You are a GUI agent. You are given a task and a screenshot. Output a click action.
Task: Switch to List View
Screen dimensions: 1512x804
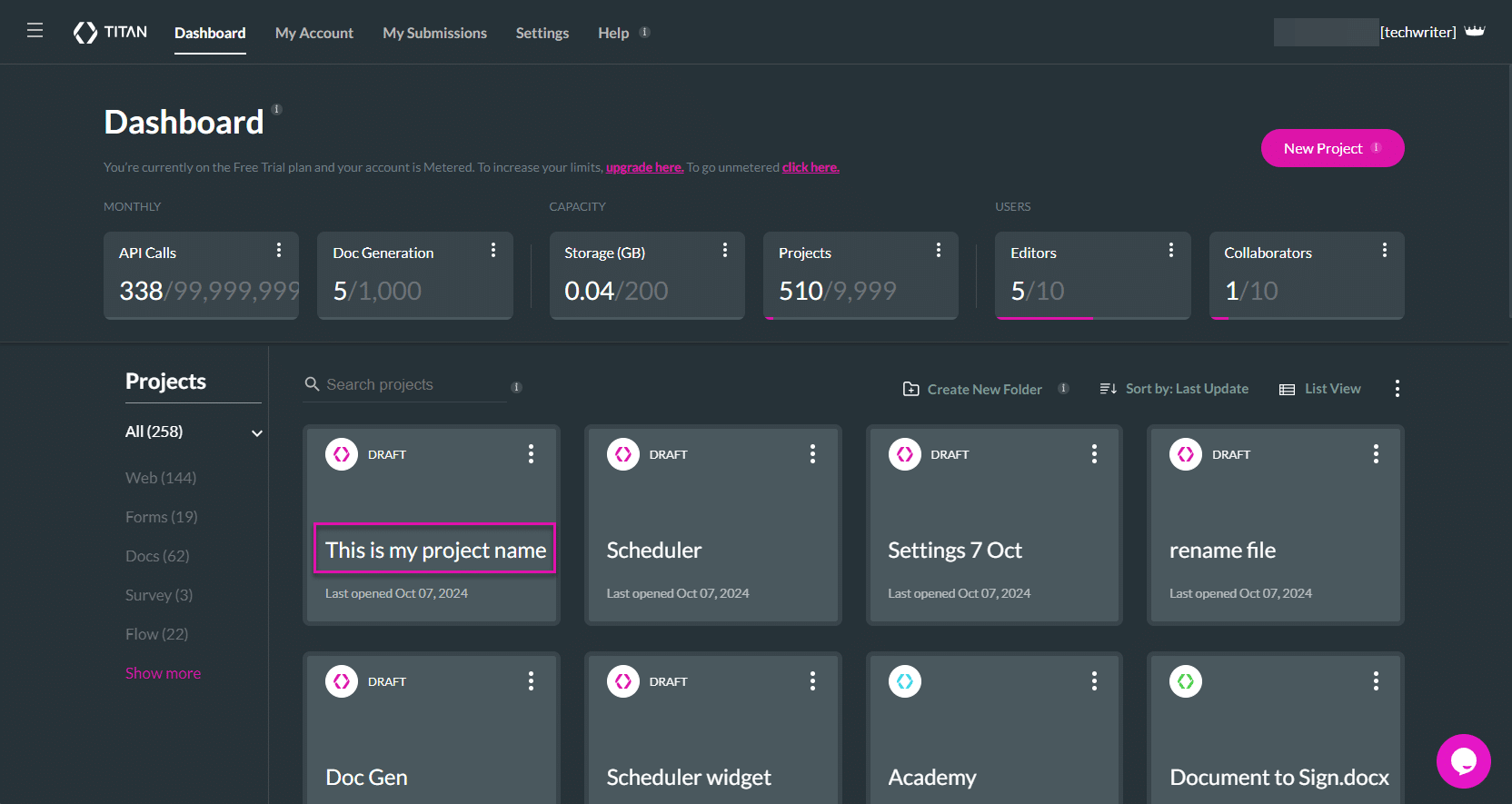click(x=1320, y=389)
